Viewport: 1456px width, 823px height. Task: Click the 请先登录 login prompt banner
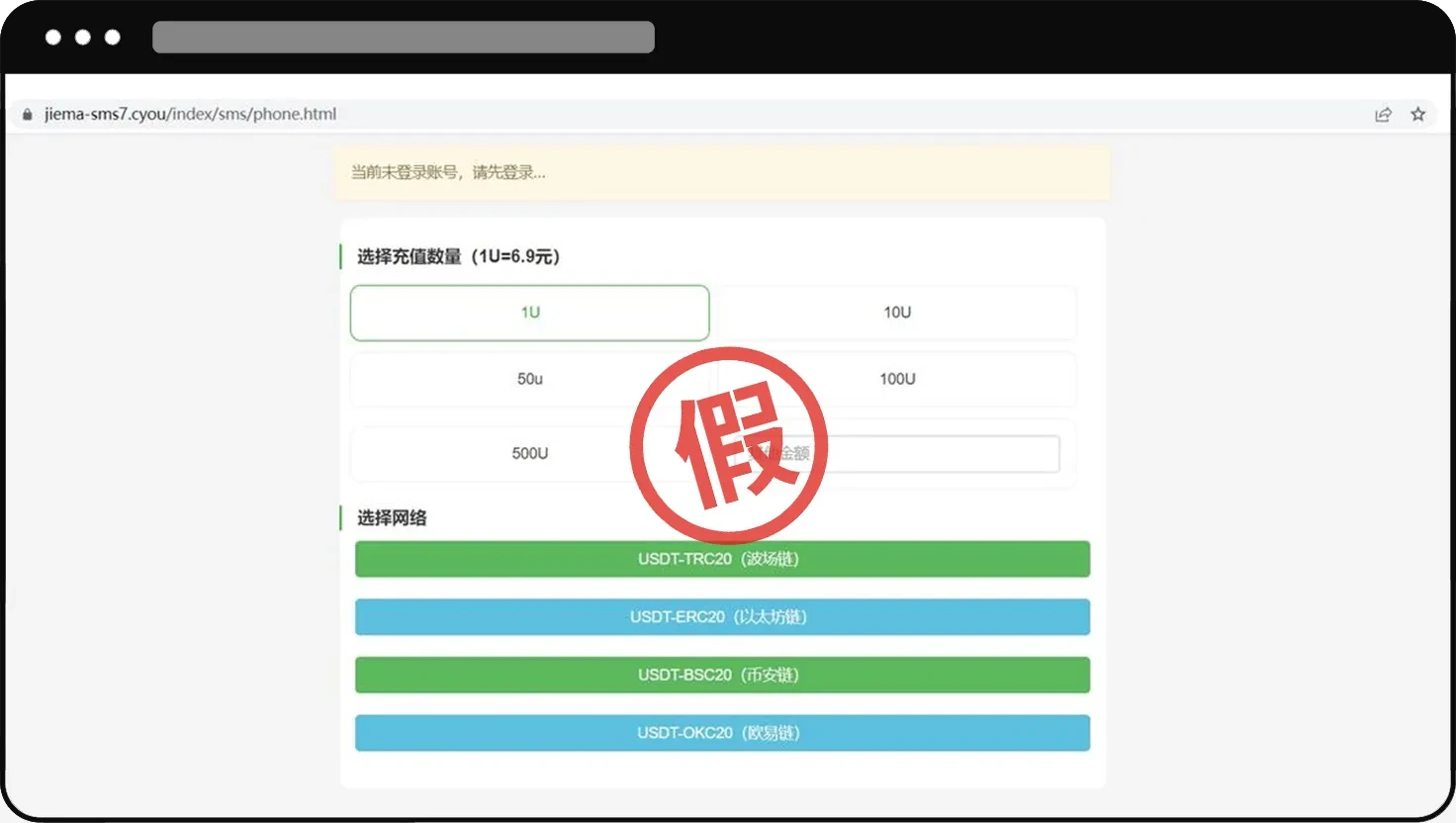coord(722,172)
